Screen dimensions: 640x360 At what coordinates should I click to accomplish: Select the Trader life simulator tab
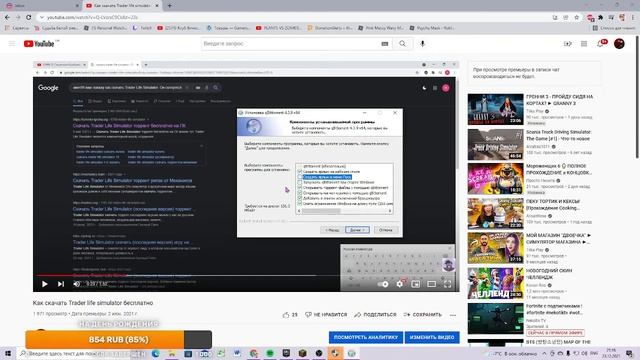point(122,6)
